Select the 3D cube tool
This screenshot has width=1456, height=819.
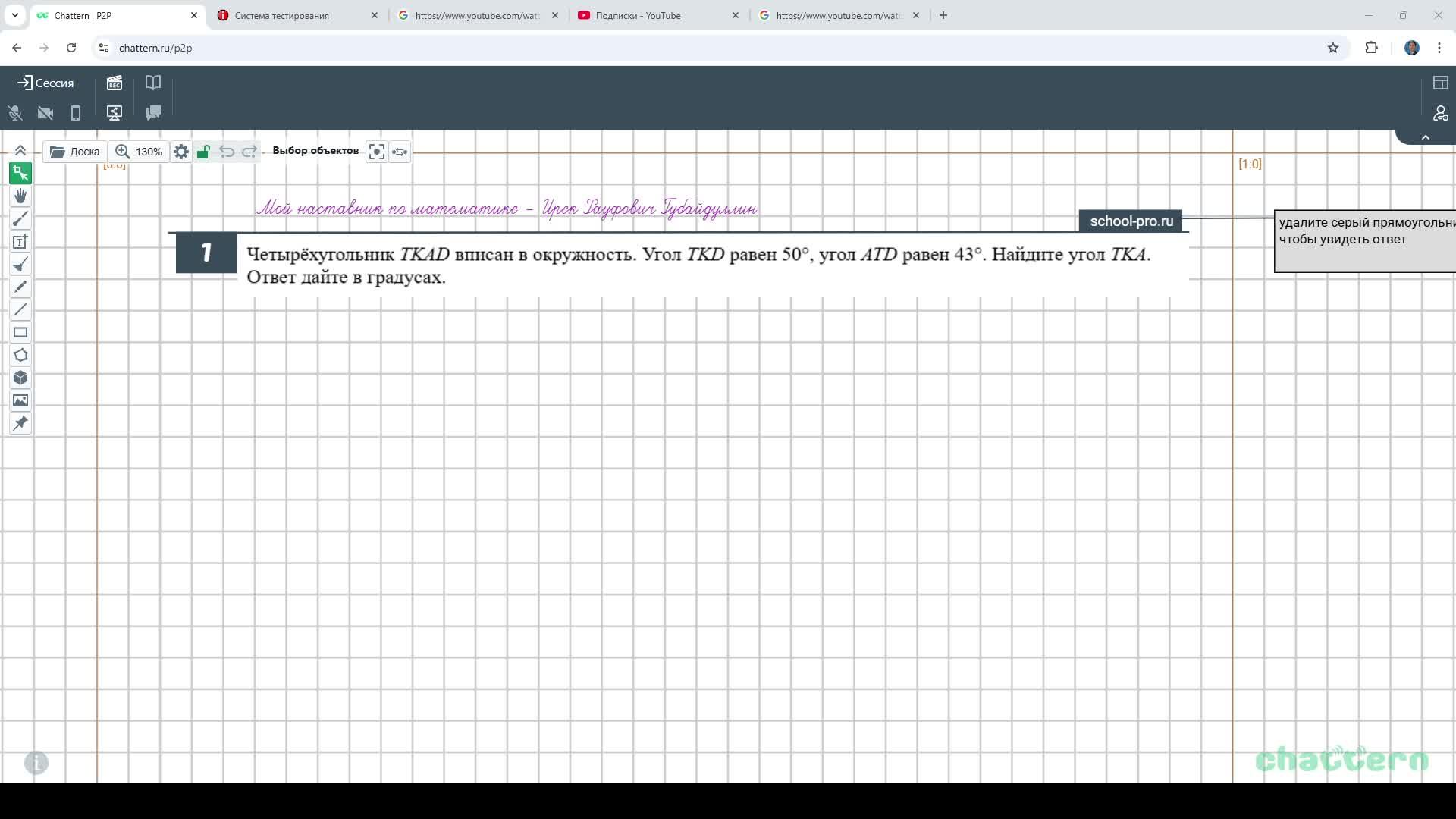point(20,378)
